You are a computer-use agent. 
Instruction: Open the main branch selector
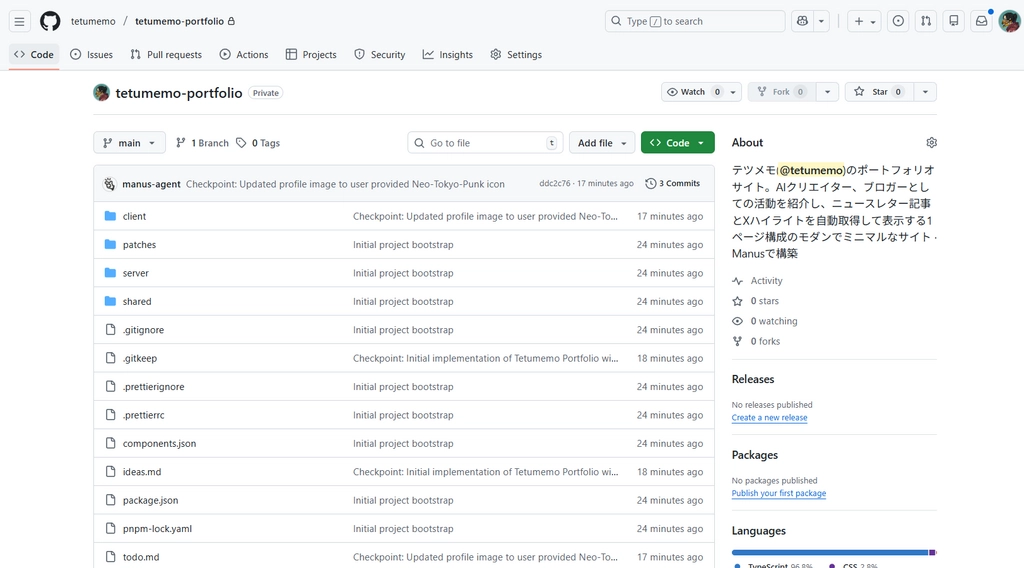pyautogui.click(x=129, y=143)
